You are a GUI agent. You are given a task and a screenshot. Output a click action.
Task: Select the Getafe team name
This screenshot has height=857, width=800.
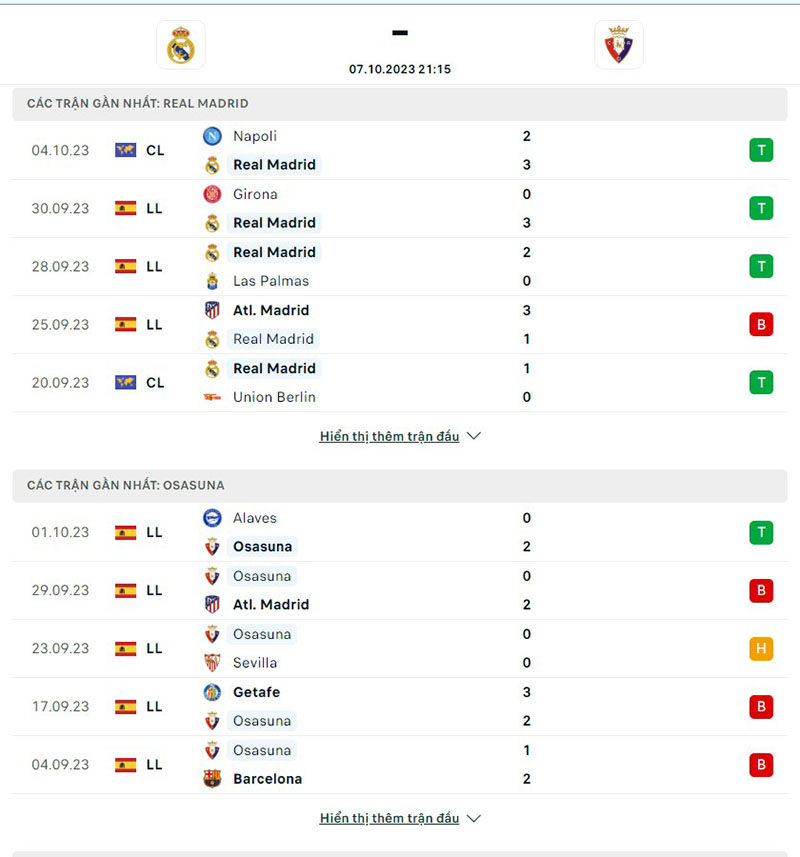pyautogui.click(x=256, y=692)
